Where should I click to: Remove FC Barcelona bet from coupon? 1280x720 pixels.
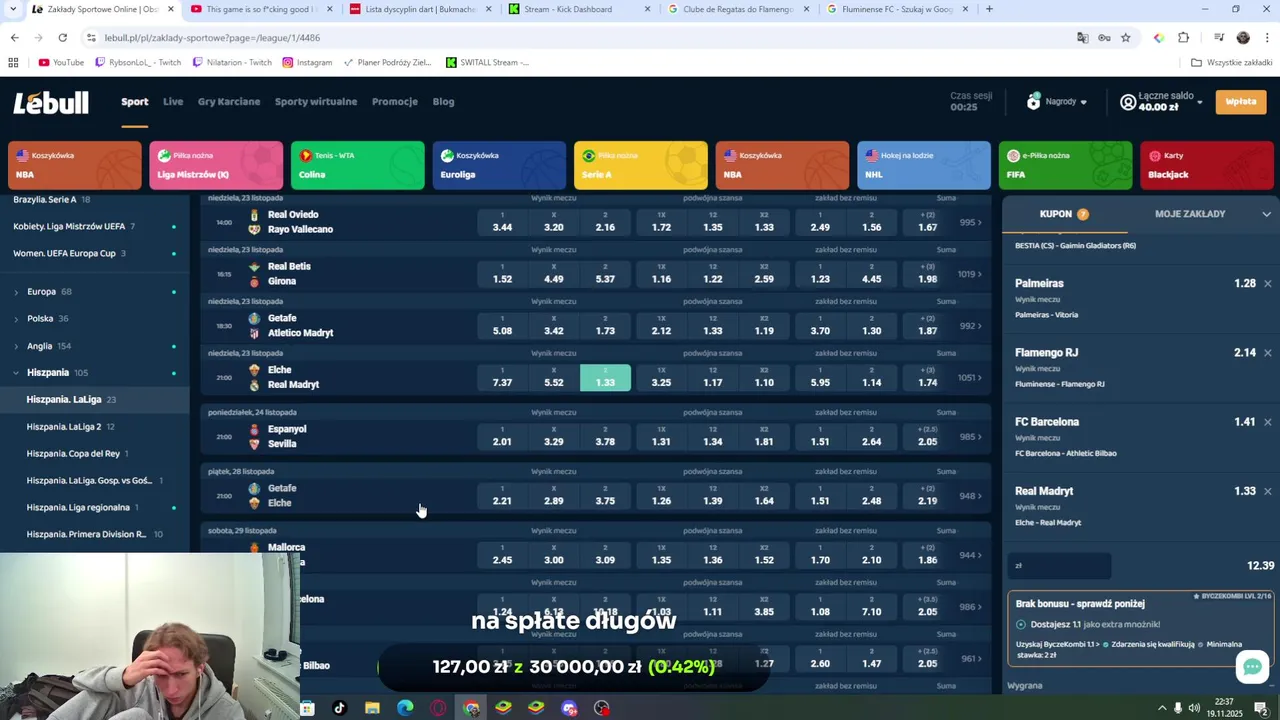(x=1267, y=422)
